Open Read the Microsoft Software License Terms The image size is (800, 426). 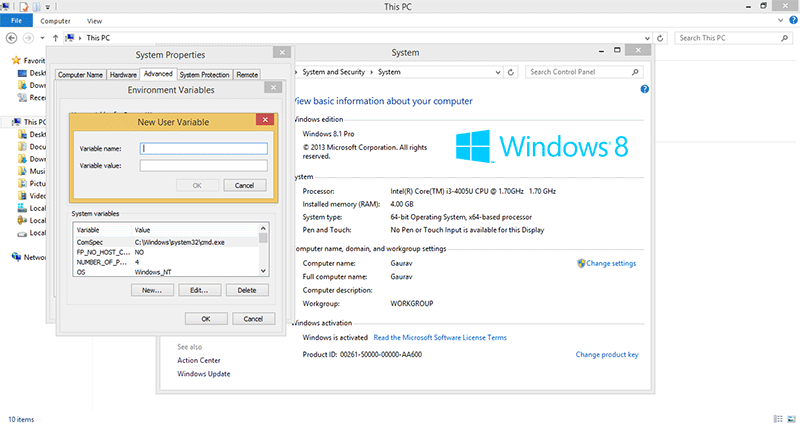coord(440,337)
